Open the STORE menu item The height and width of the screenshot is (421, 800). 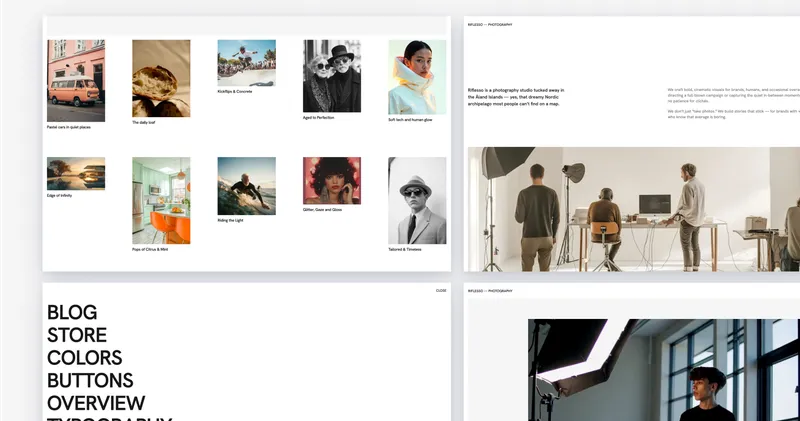click(77, 335)
